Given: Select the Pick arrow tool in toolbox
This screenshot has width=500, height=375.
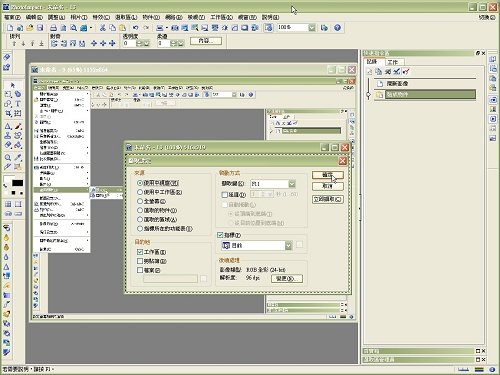Looking at the screenshot, I should pyautogui.click(x=13, y=85).
